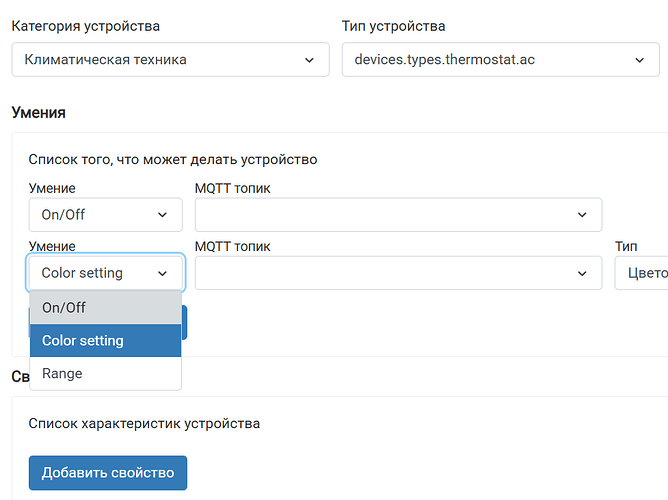Click the Список характеристик устройства text

[x=144, y=423]
